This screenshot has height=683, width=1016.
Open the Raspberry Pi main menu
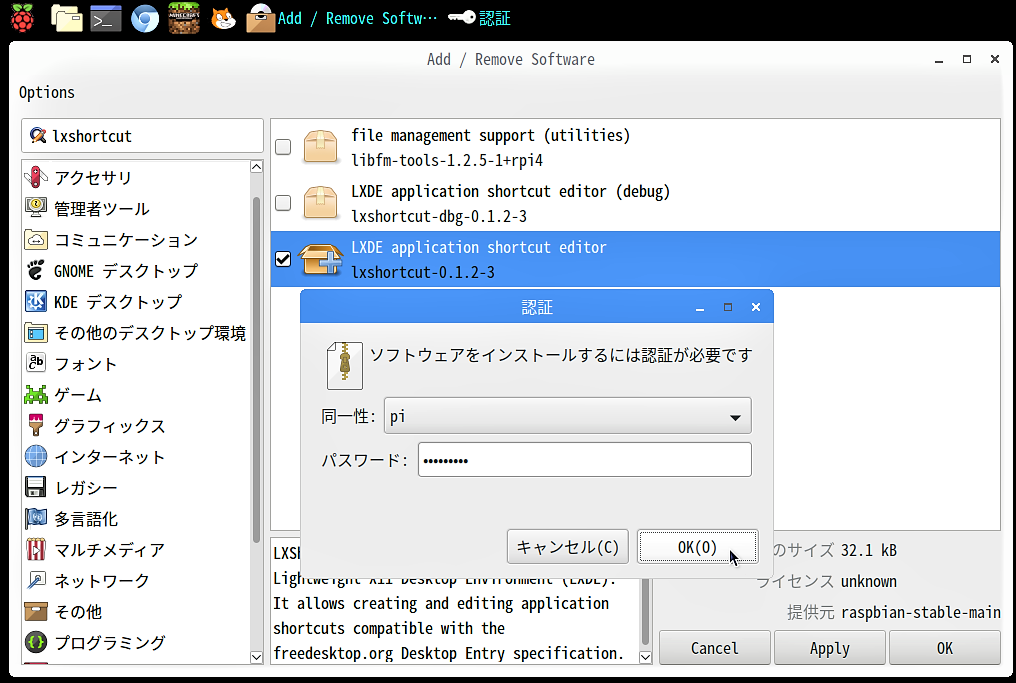[23, 17]
